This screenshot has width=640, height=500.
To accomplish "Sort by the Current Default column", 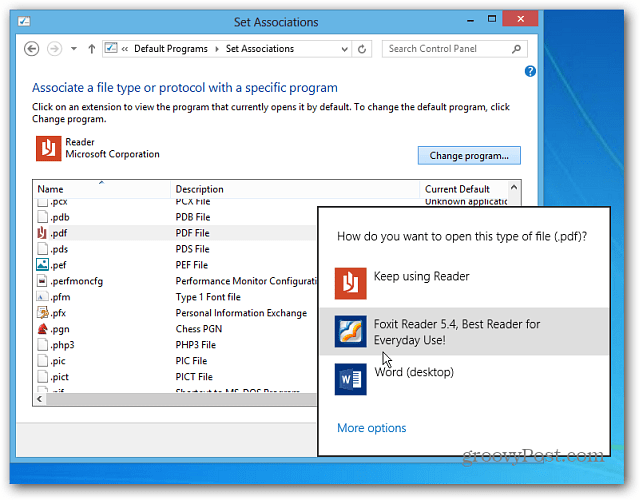I will point(463,189).
